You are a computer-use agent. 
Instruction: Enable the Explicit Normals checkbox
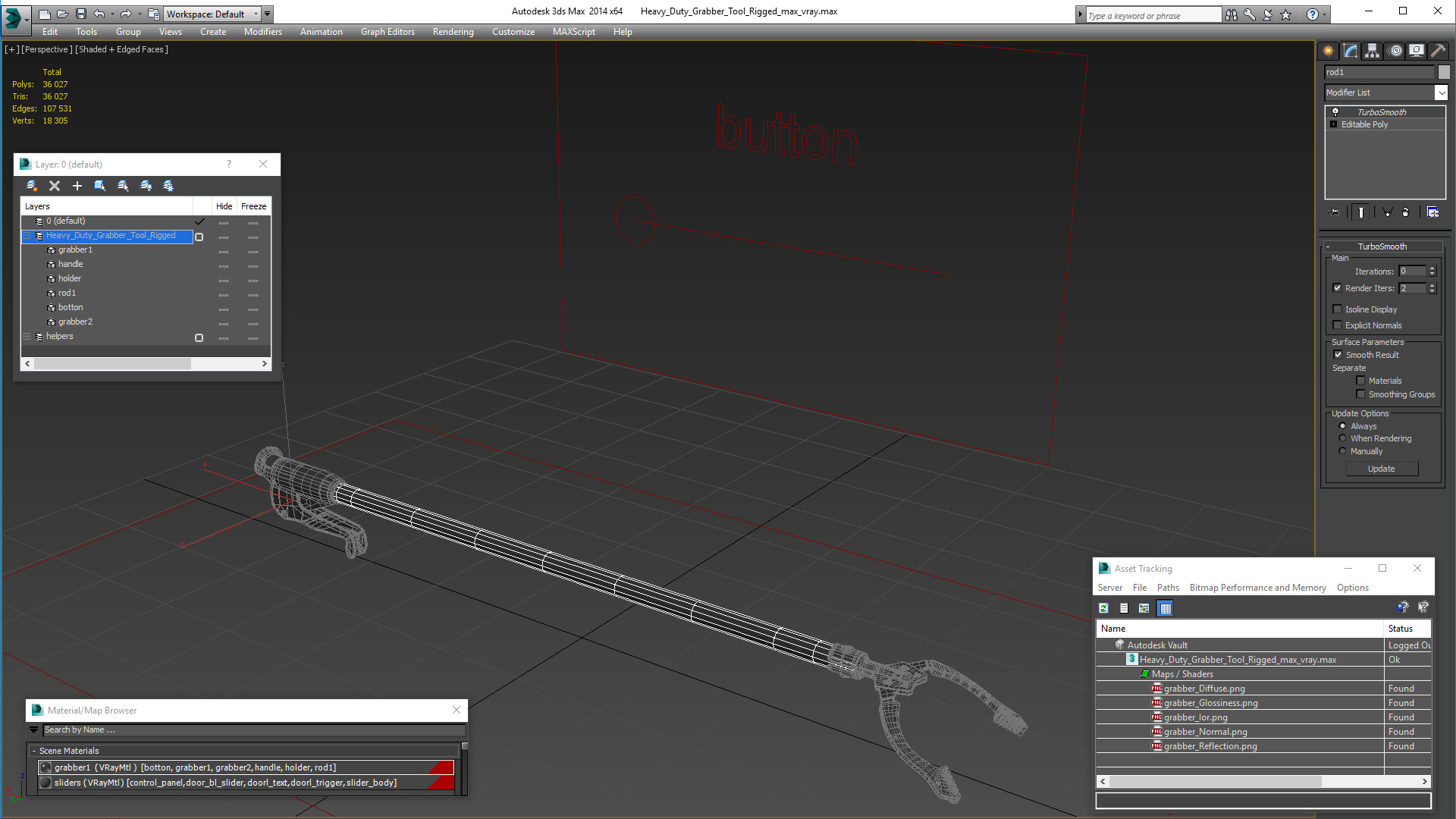[x=1338, y=325]
